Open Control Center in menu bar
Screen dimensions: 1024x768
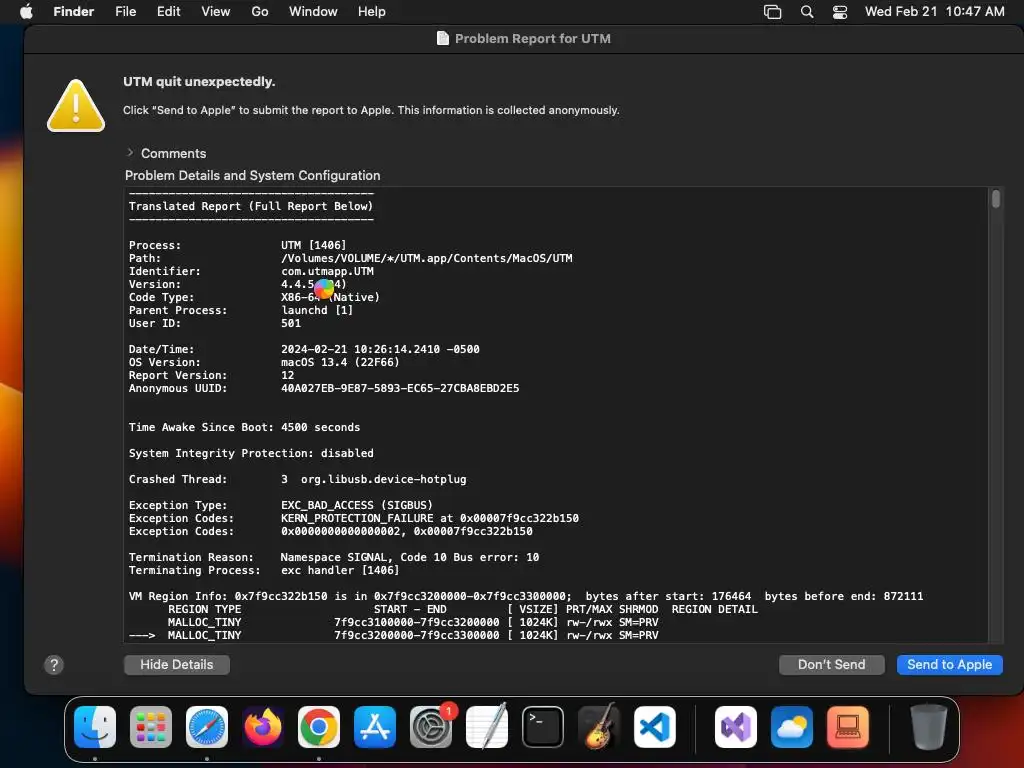click(x=840, y=12)
